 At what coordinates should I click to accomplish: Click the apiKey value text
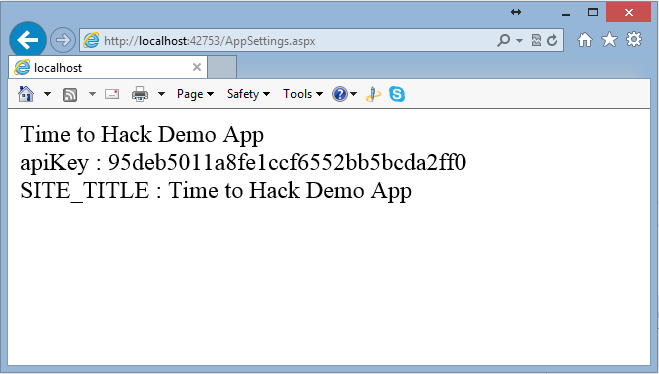point(287,162)
